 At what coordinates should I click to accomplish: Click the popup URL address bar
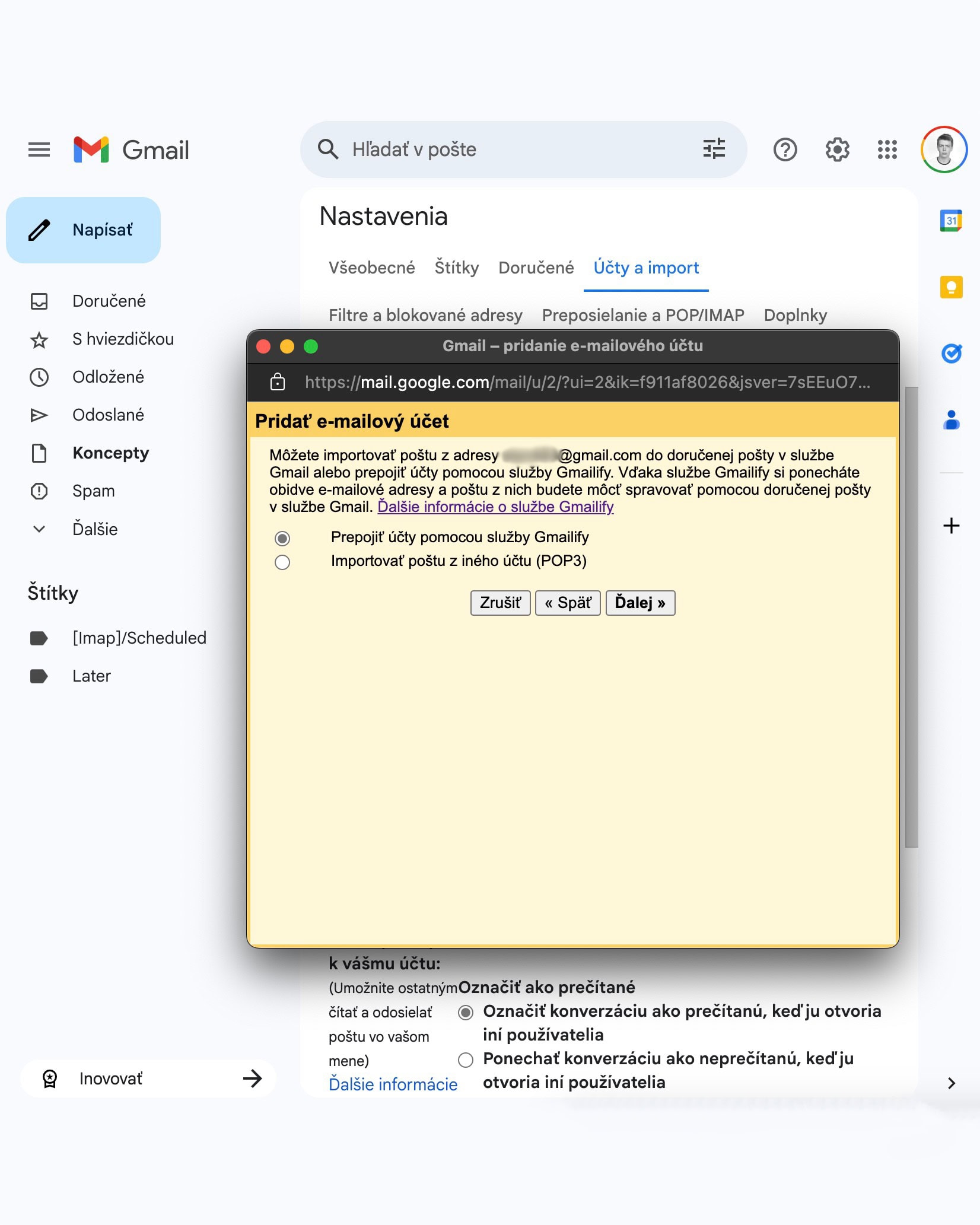coord(587,382)
